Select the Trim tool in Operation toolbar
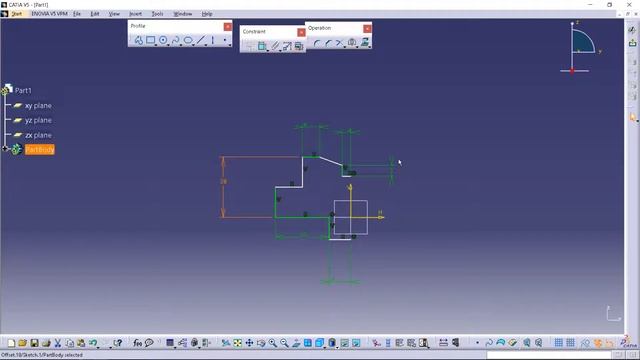The width and height of the screenshot is (640, 360). pyautogui.click(x=339, y=43)
